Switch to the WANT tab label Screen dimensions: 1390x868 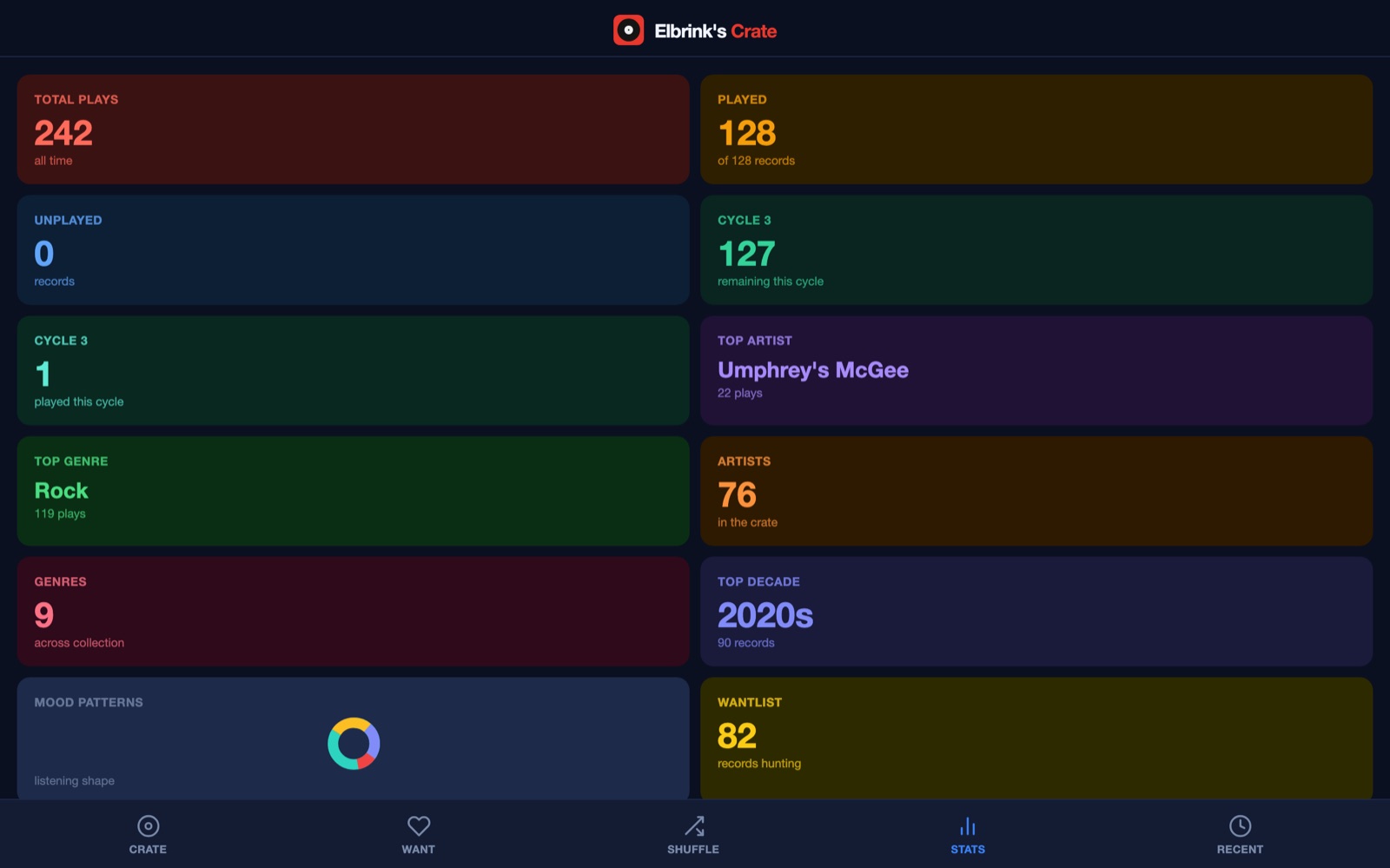click(419, 850)
